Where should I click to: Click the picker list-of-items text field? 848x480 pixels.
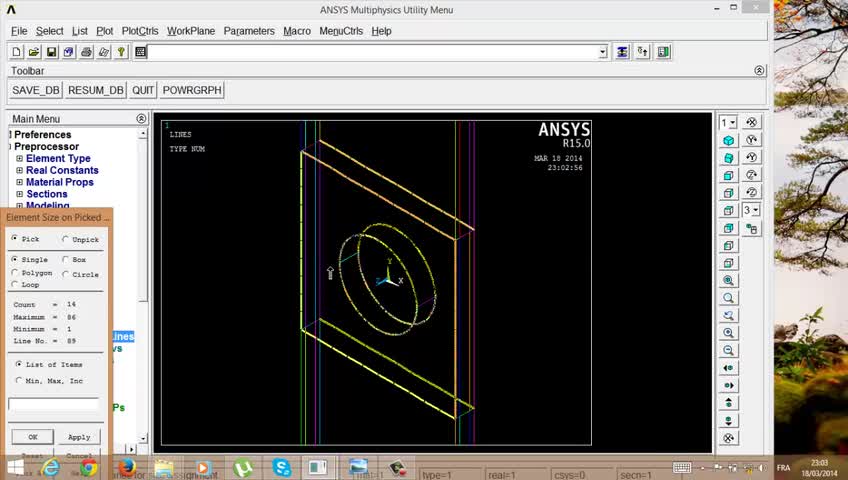click(x=54, y=404)
